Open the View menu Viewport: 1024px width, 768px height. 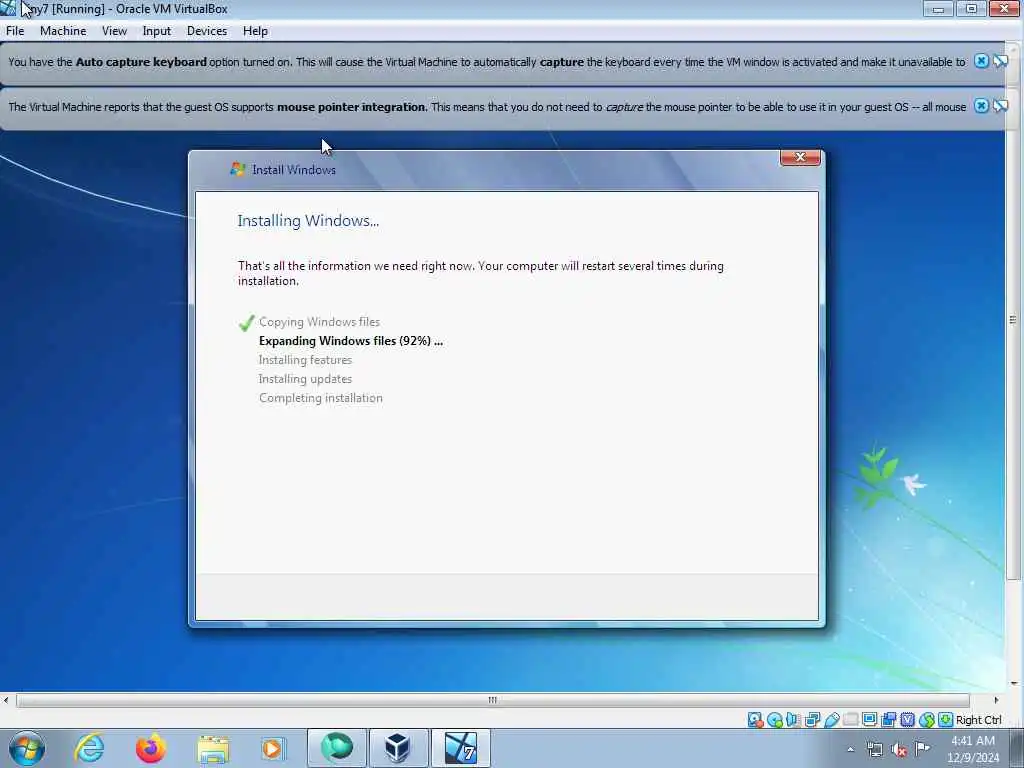[114, 31]
